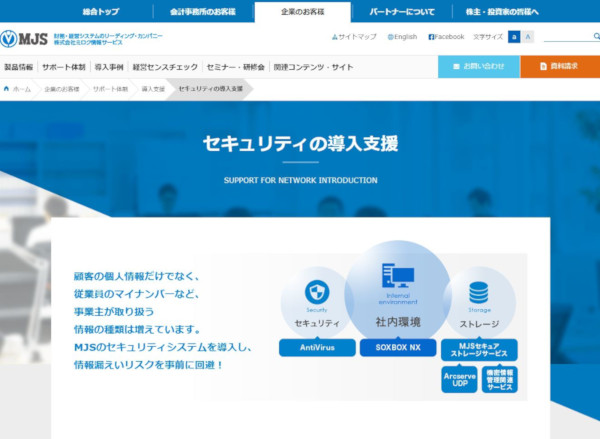The height and width of the screenshot is (439, 600).
Task: Click the search magnifier icon
Action: (x=596, y=36)
